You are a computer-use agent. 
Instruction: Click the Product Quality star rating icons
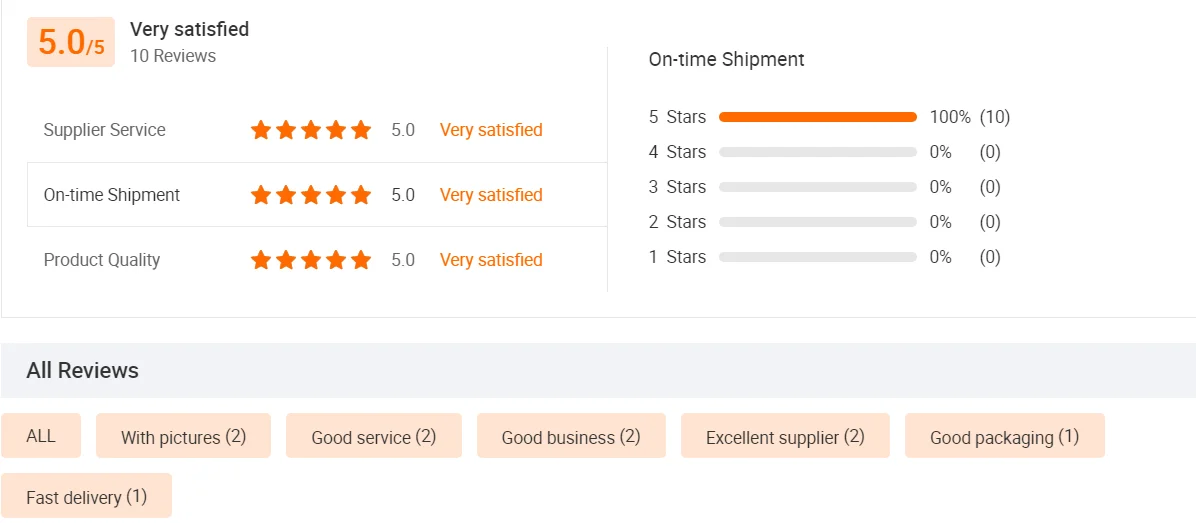click(311, 260)
